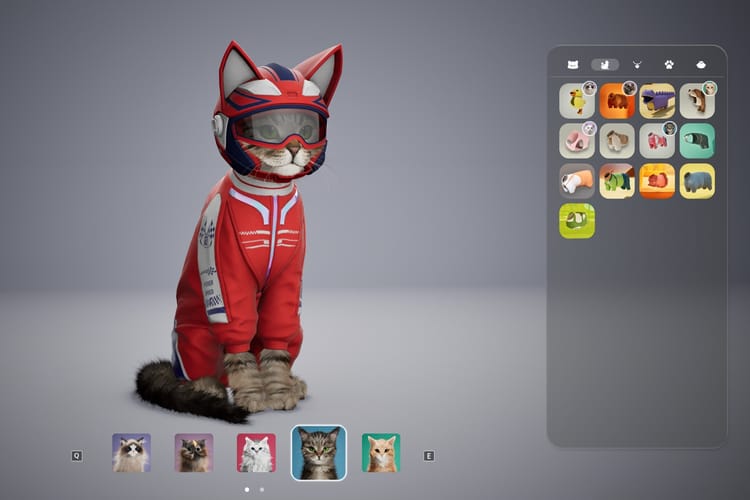The image size is (750, 500).
Task: Choose the red outfit on orange tile
Action: click(657, 181)
